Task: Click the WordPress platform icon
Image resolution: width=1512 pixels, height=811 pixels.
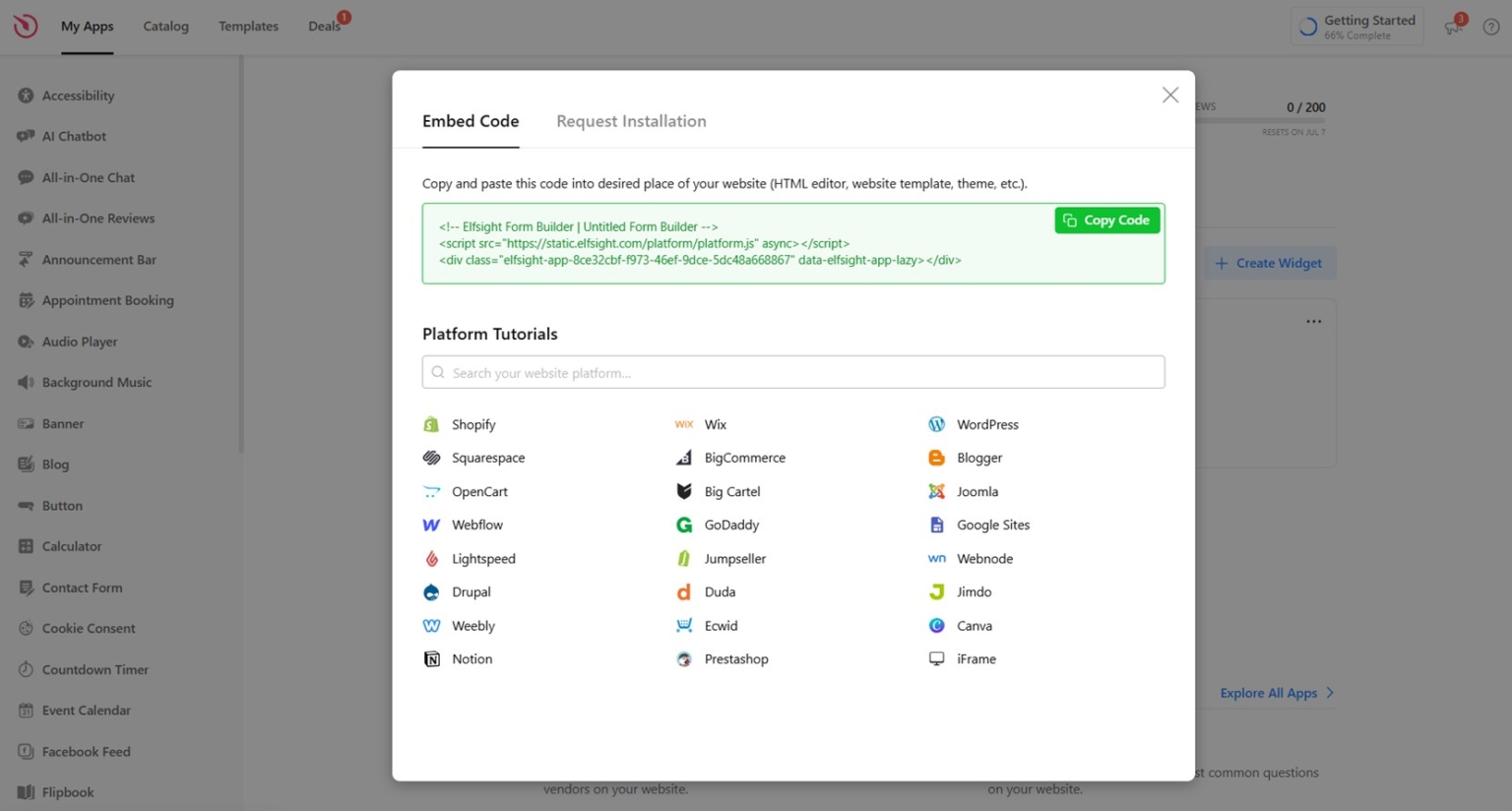Action: (936, 424)
